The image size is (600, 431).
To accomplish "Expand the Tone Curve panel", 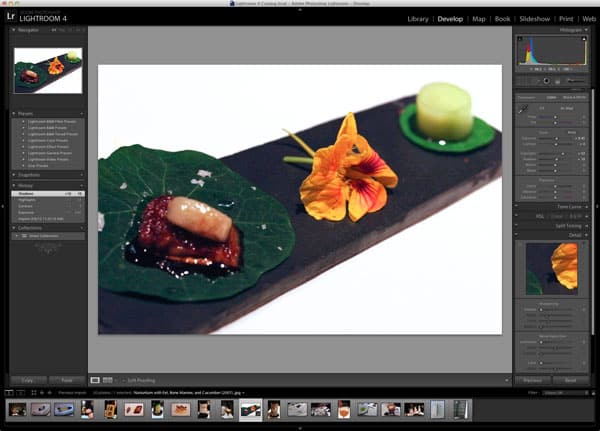I will 568,207.
